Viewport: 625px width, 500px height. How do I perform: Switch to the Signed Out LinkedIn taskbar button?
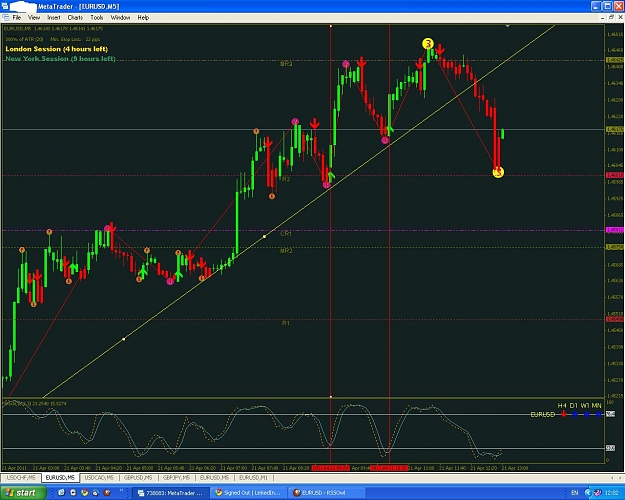coord(248,493)
